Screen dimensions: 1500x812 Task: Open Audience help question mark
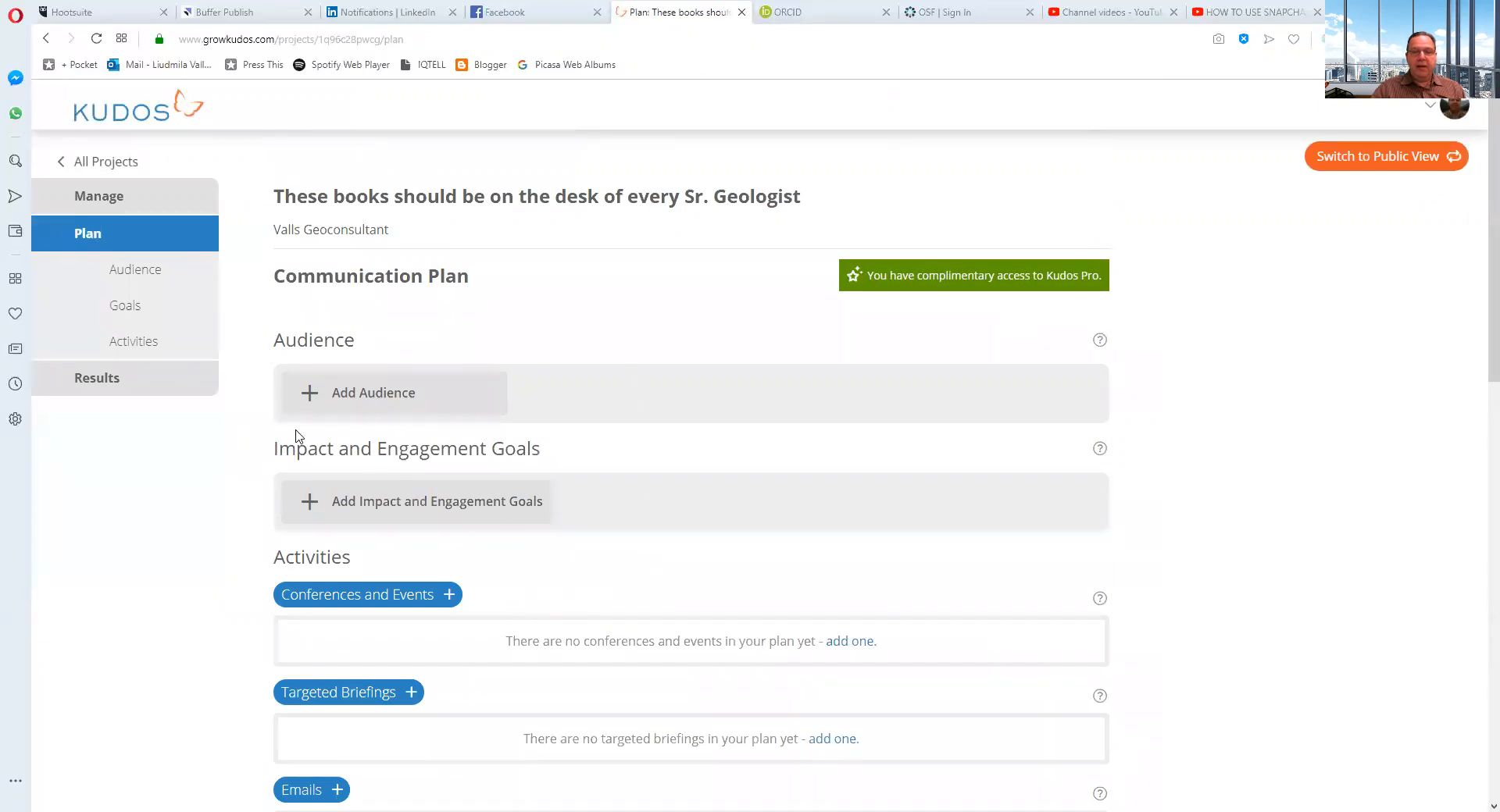[1100, 340]
